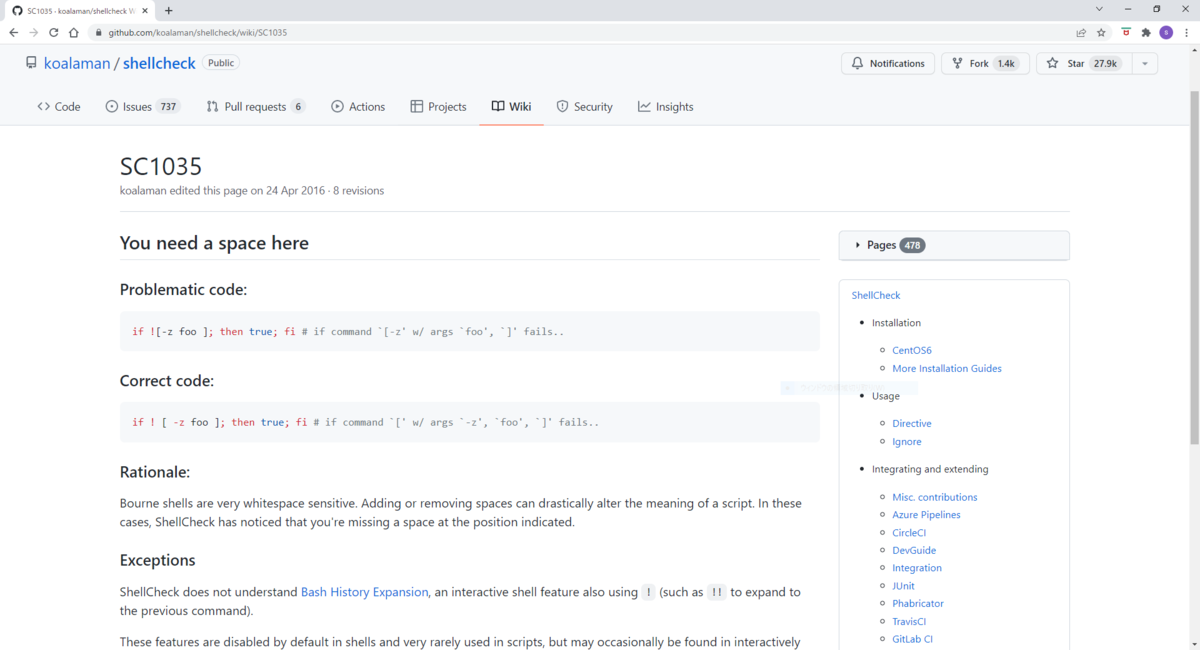Open the dropdown beside the Star button
Screen dimensions: 1200x650
[x=1144, y=63]
